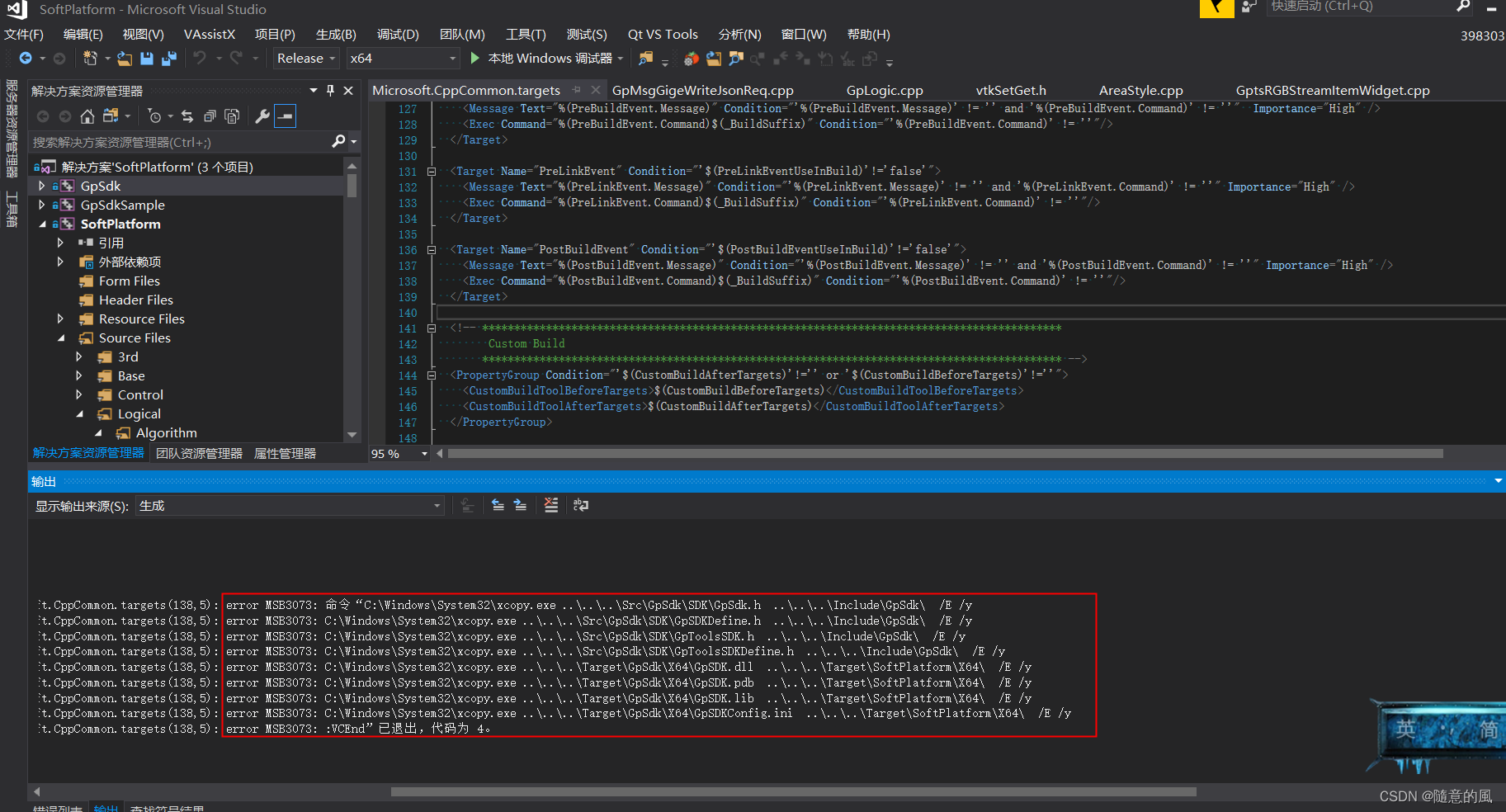Click the Pending Changes Filter clock icon
The image size is (1506, 812).
click(154, 116)
